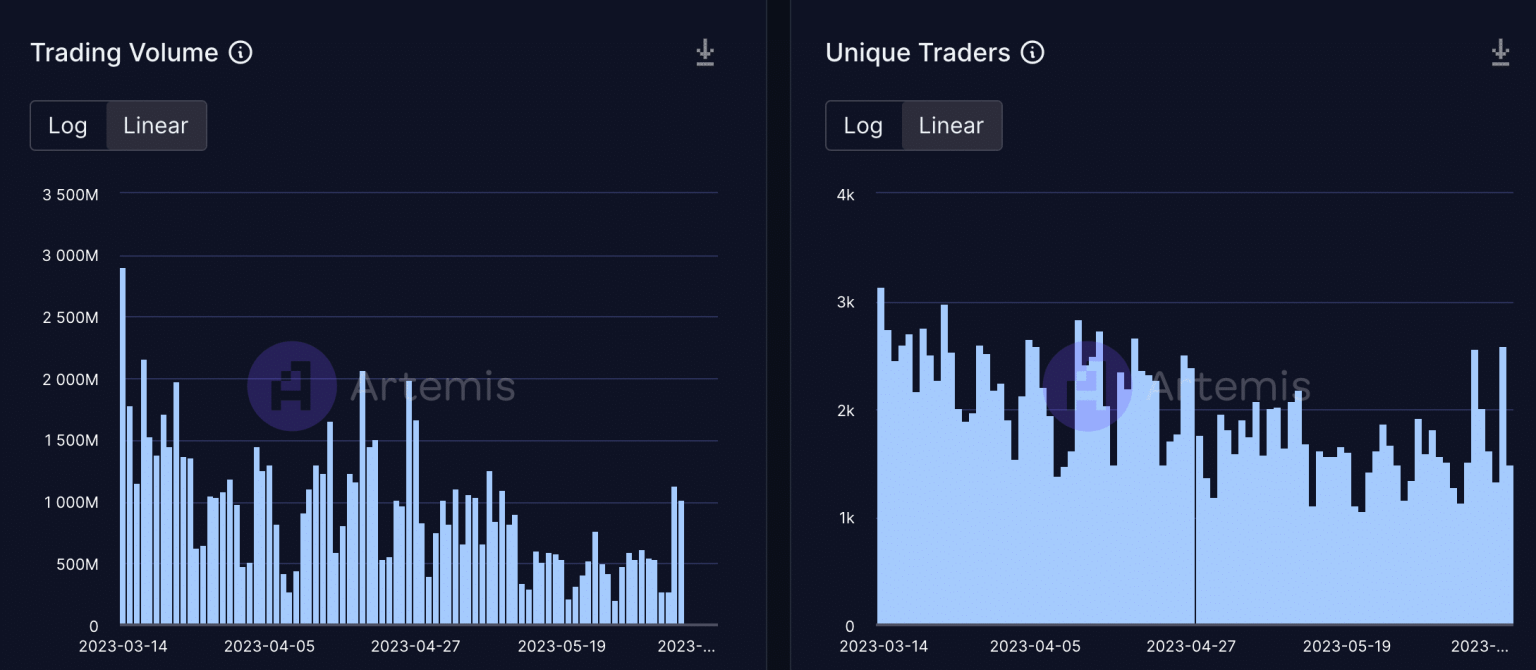Click 2023-05-19 date label under Trading Volume
This screenshot has width=1536, height=670.
click(562, 646)
